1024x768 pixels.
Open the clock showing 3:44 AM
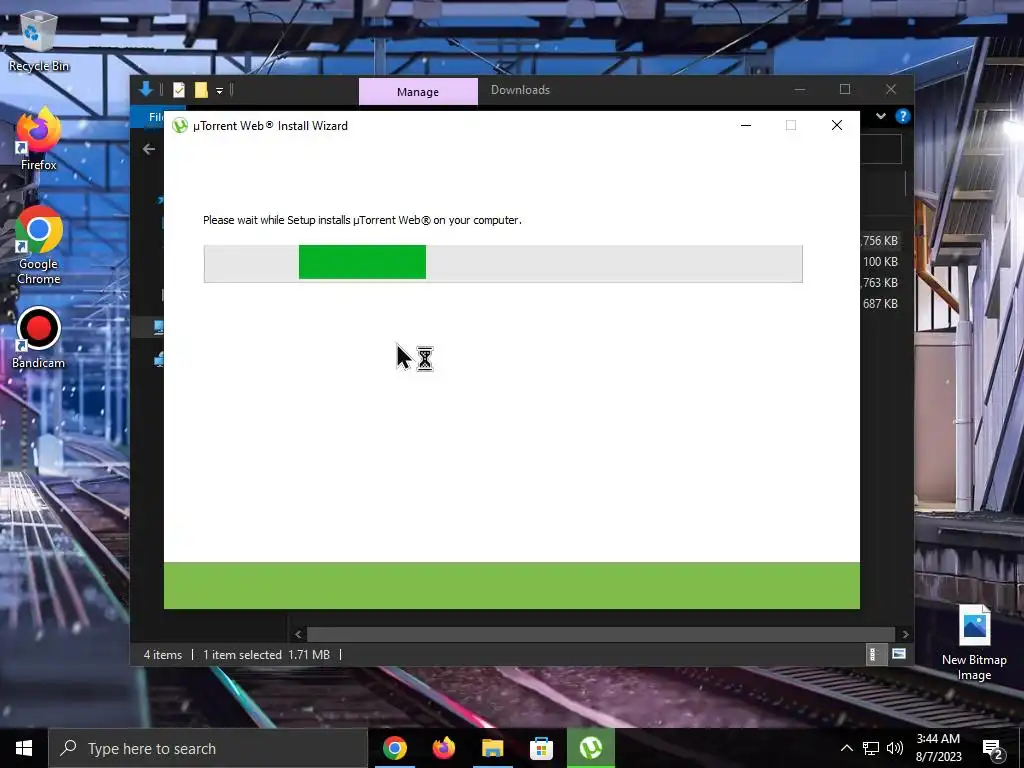pyautogui.click(x=938, y=748)
